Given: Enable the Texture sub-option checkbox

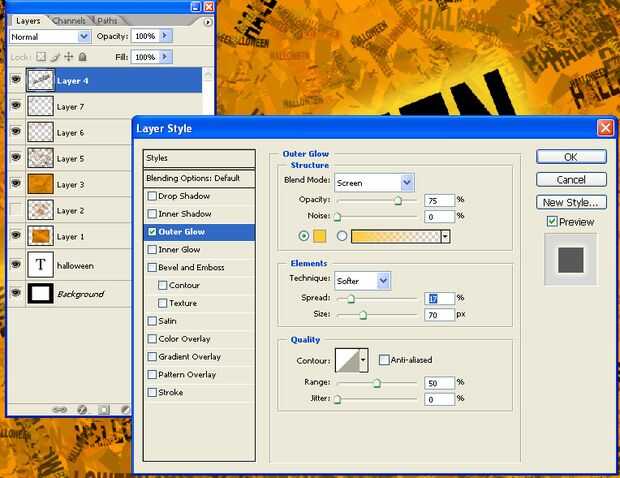Looking at the screenshot, I should (163, 303).
